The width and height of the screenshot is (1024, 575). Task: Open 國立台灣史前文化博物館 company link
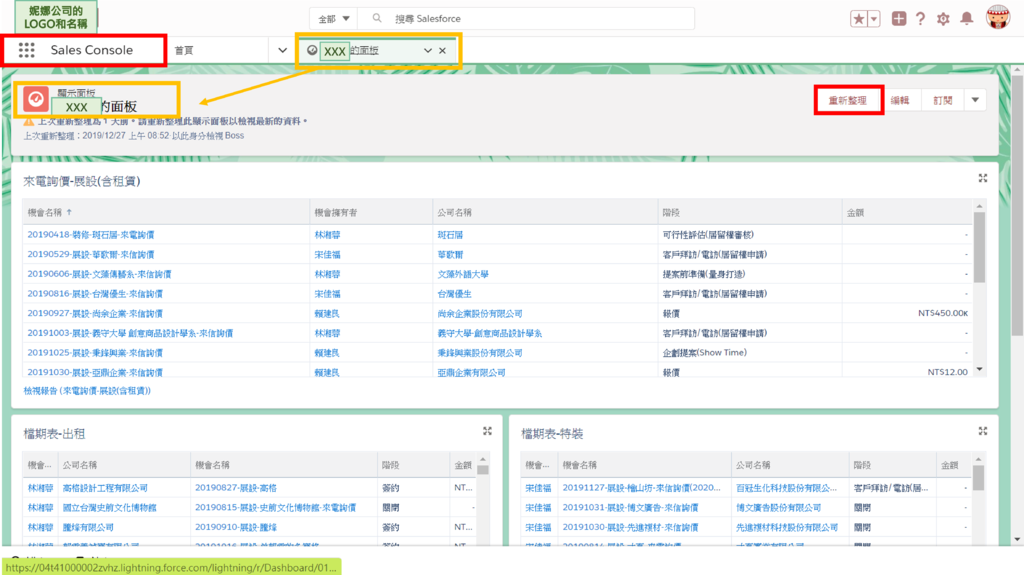[x=110, y=507]
